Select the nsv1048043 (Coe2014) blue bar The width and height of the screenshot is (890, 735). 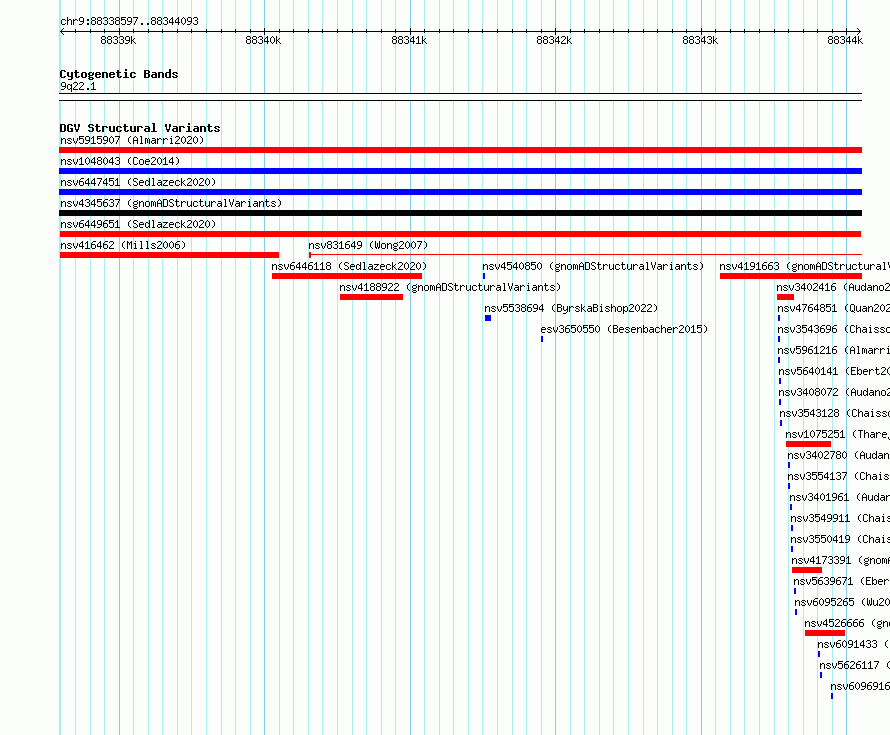460,171
